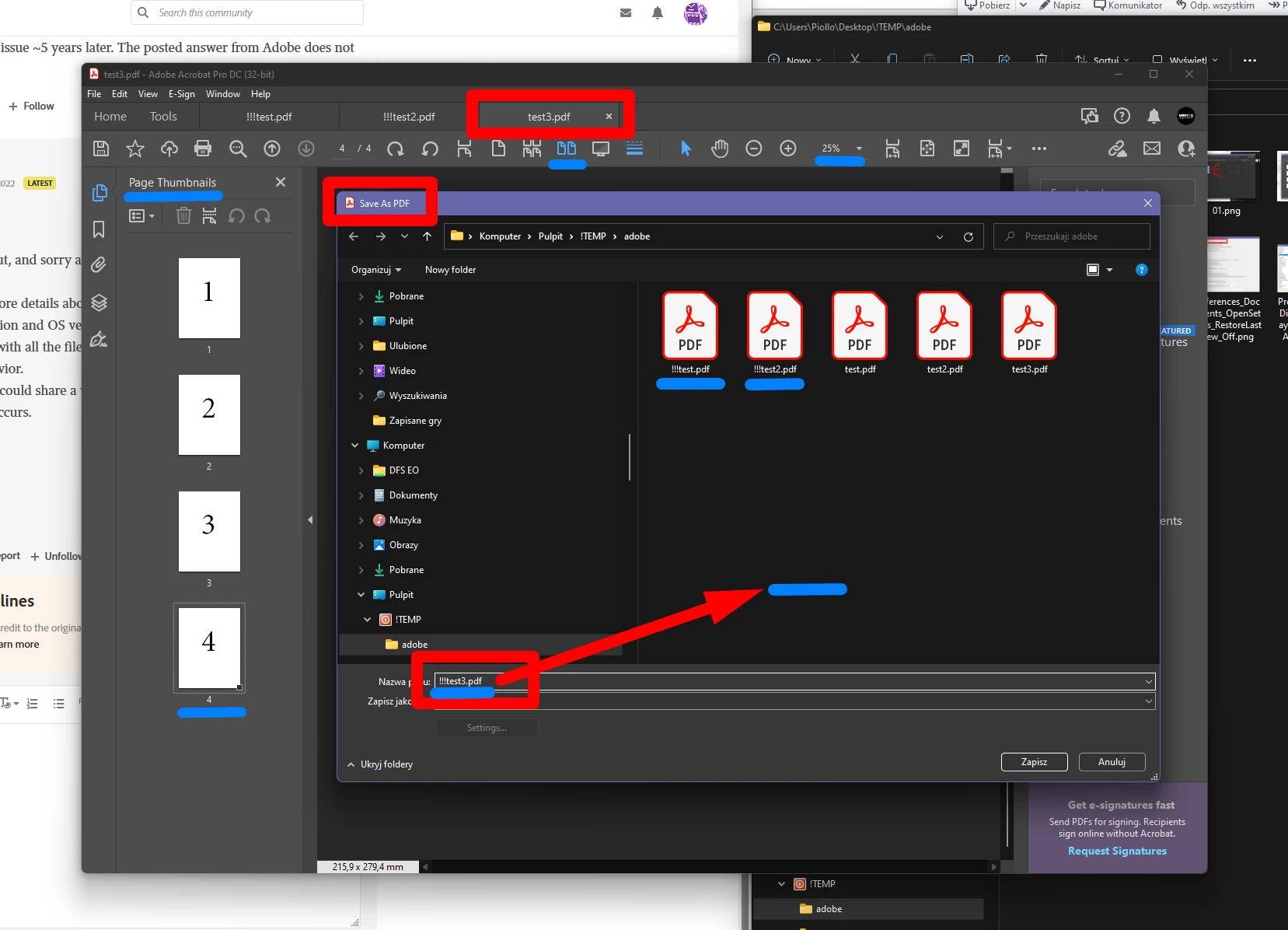The width and height of the screenshot is (1288, 930).
Task: Click Follow button on community page
Action: point(32,106)
